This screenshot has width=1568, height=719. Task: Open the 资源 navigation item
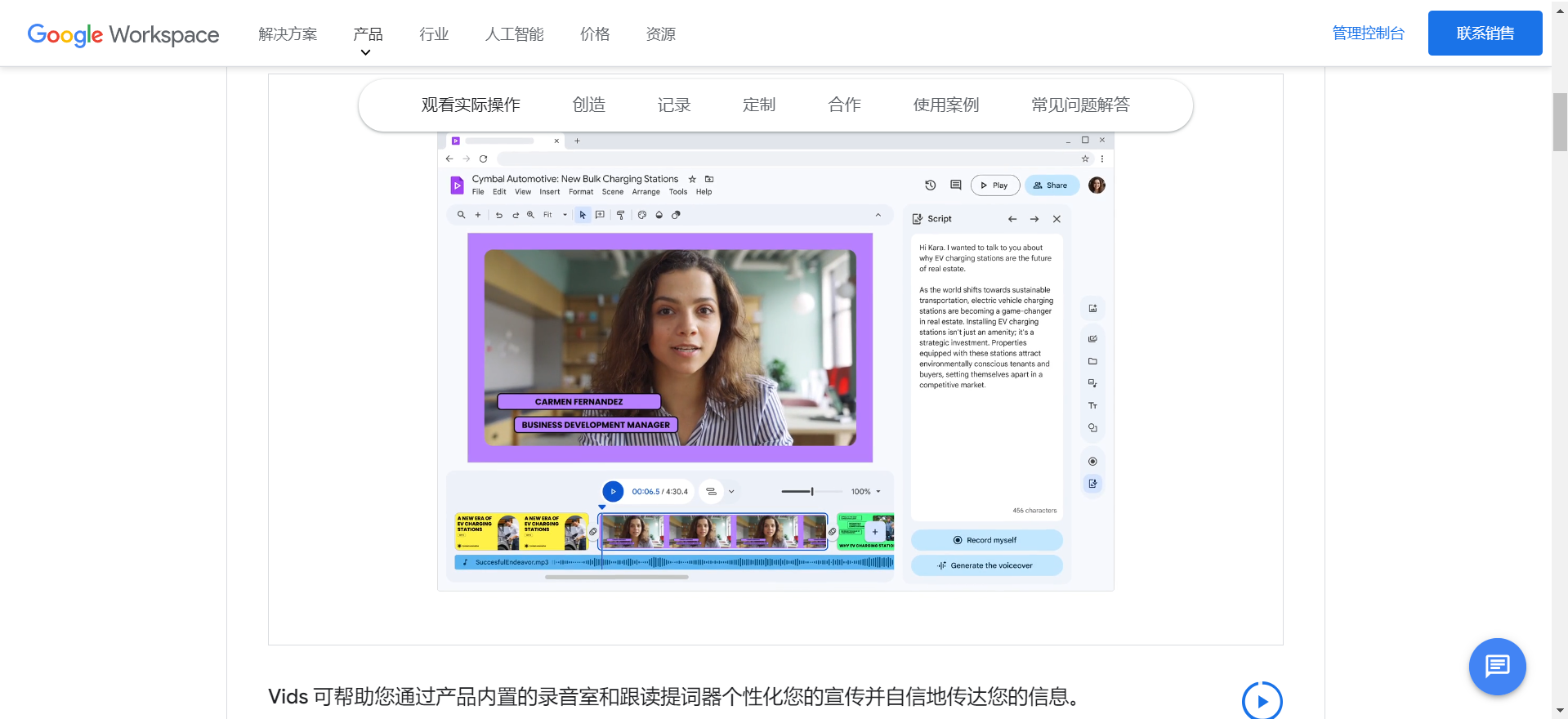660,33
